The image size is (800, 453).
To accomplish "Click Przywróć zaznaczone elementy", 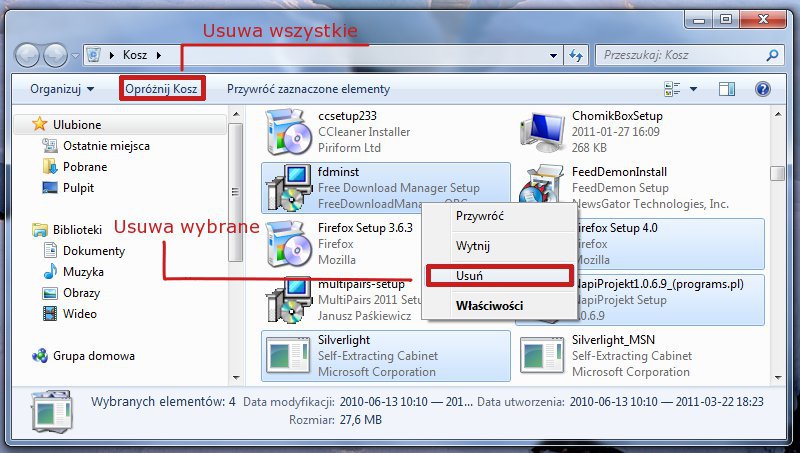I will tap(308, 89).
